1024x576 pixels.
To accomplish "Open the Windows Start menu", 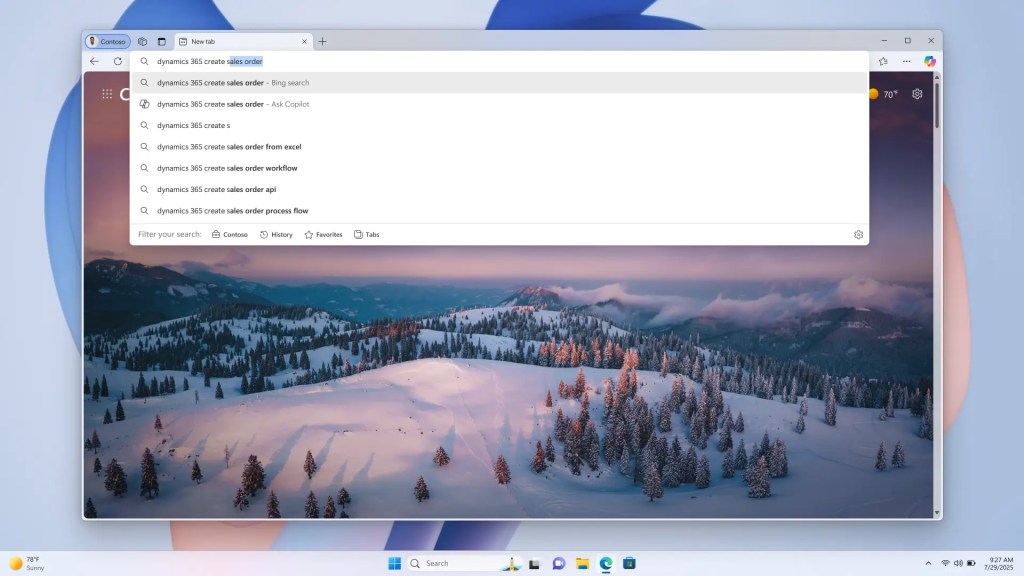I will [x=392, y=563].
